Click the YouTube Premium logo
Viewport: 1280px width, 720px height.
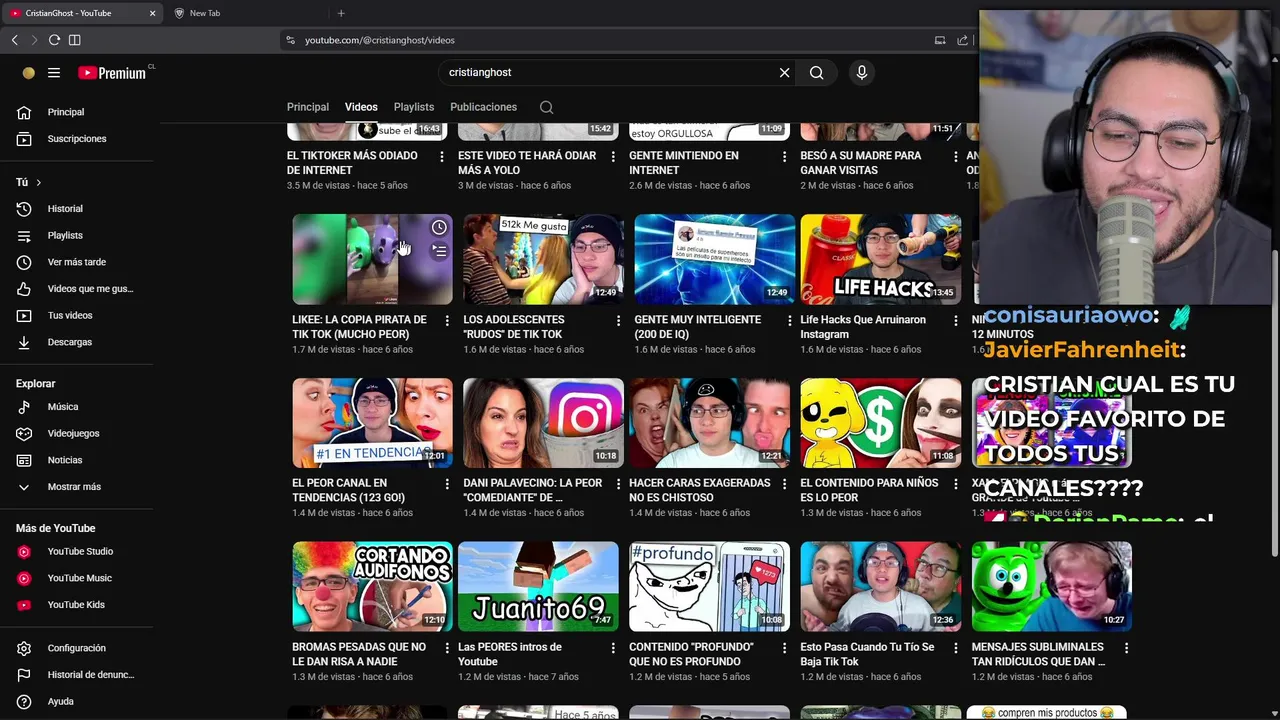(x=112, y=73)
